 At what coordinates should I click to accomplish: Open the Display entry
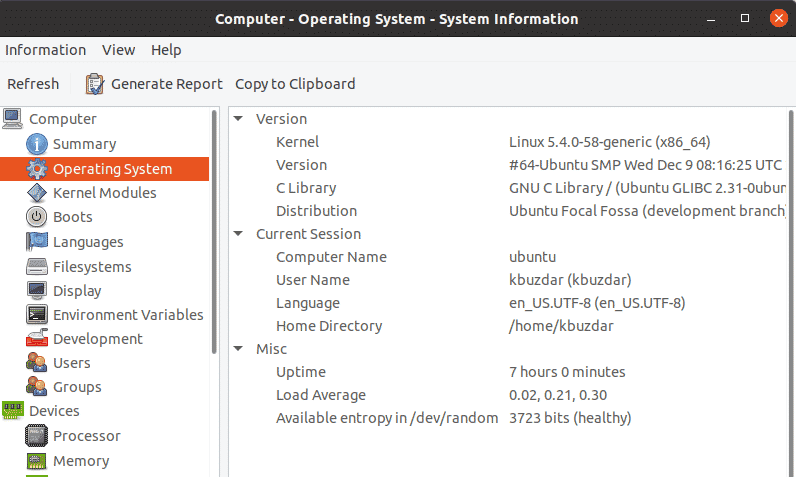click(x=77, y=291)
